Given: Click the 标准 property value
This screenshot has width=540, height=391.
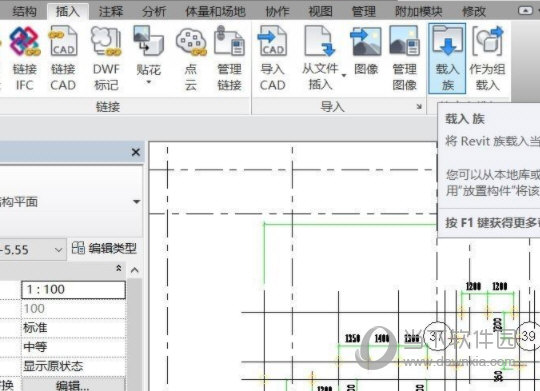Looking at the screenshot, I should tap(73, 328).
